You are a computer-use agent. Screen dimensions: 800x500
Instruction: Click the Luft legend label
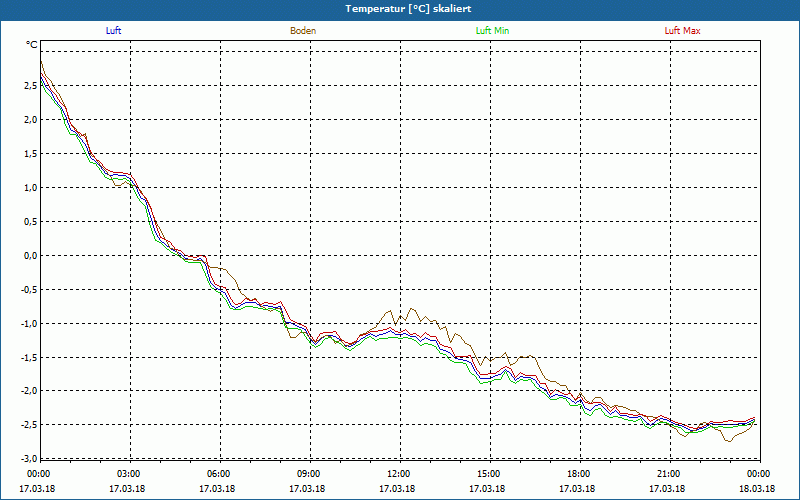(x=113, y=31)
